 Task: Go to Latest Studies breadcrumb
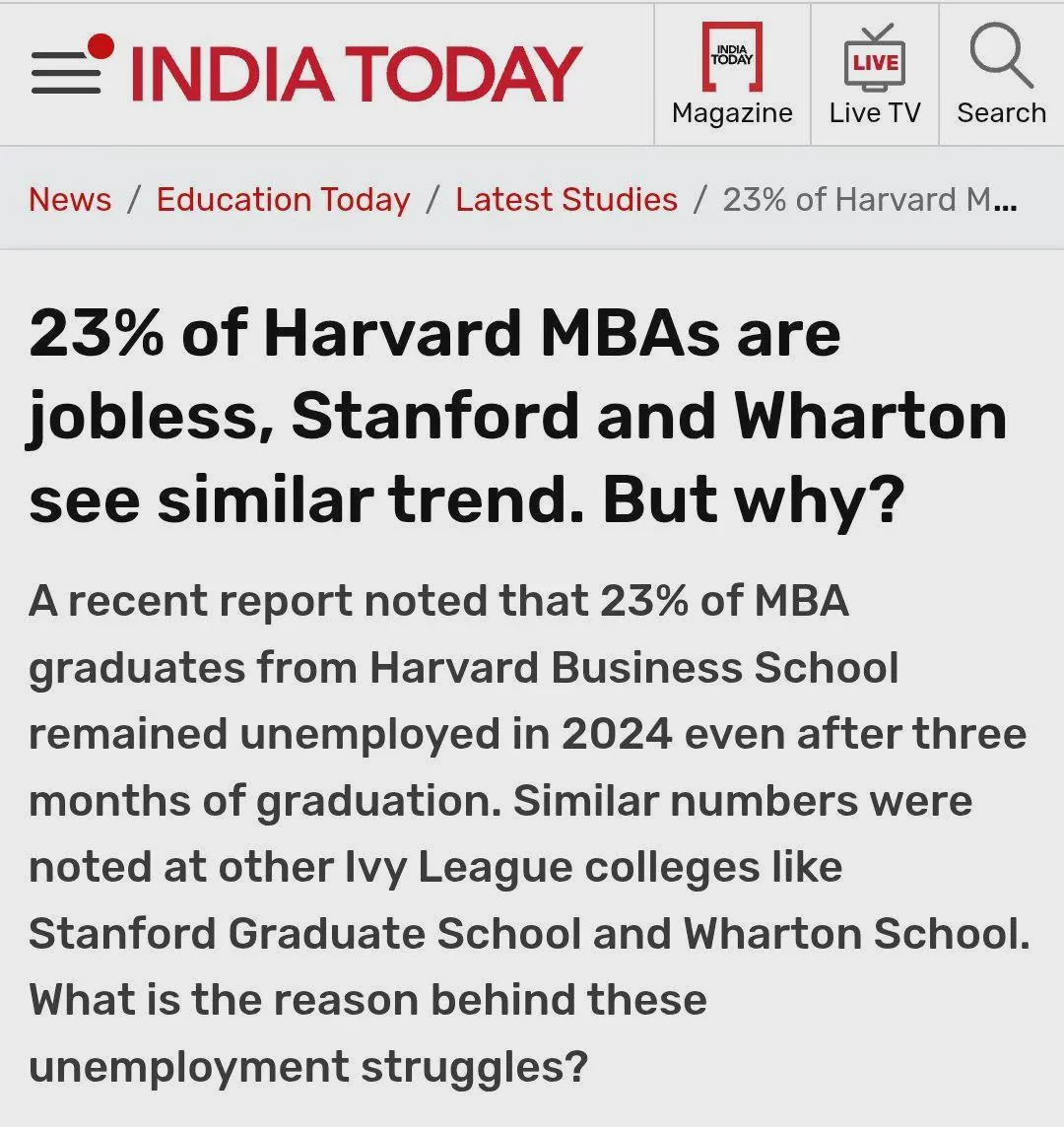(566, 199)
